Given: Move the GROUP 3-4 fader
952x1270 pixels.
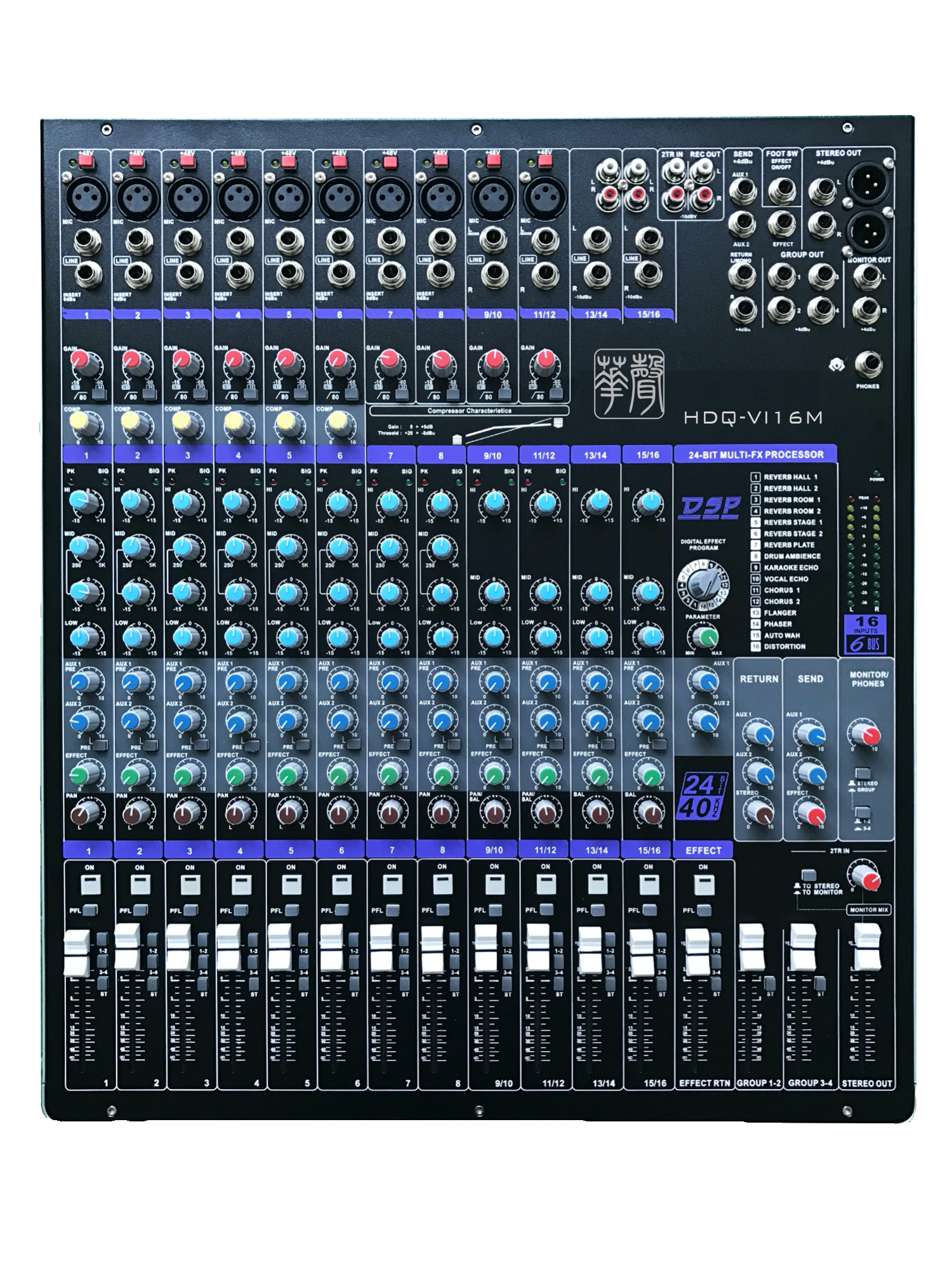Looking at the screenshot, I should click(803, 947).
